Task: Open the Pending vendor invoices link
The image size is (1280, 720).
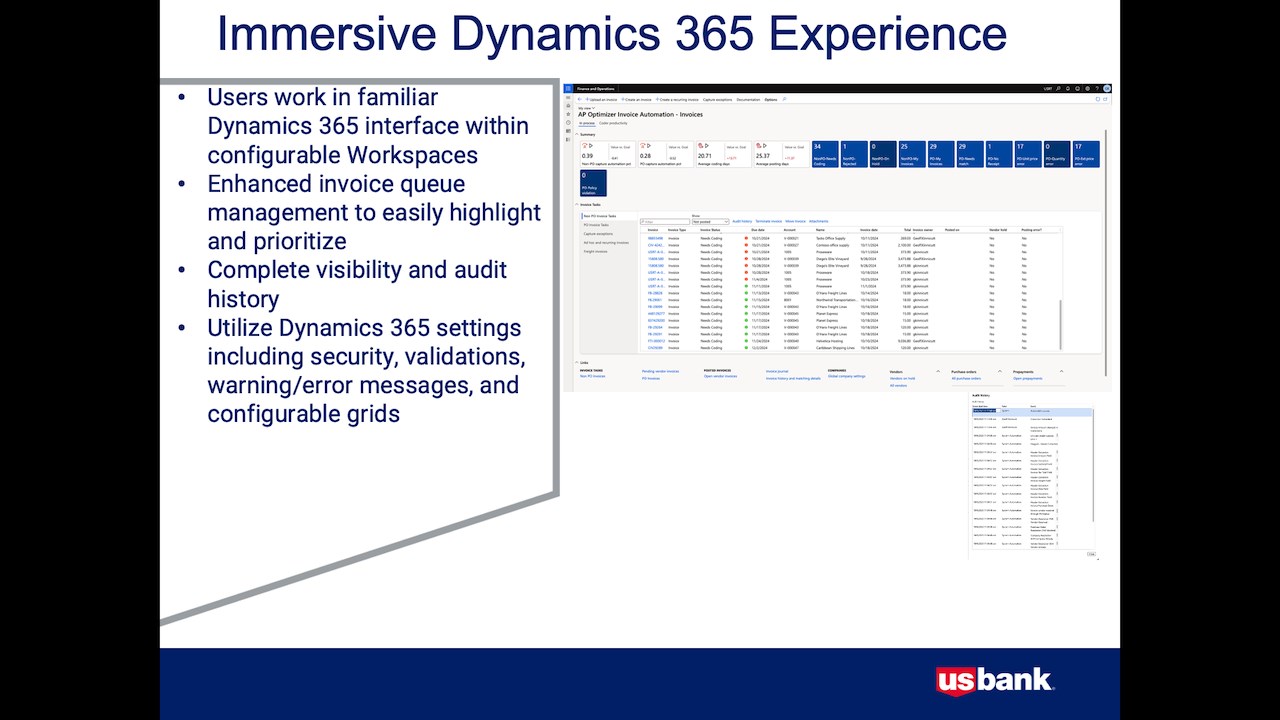Action: (660, 371)
